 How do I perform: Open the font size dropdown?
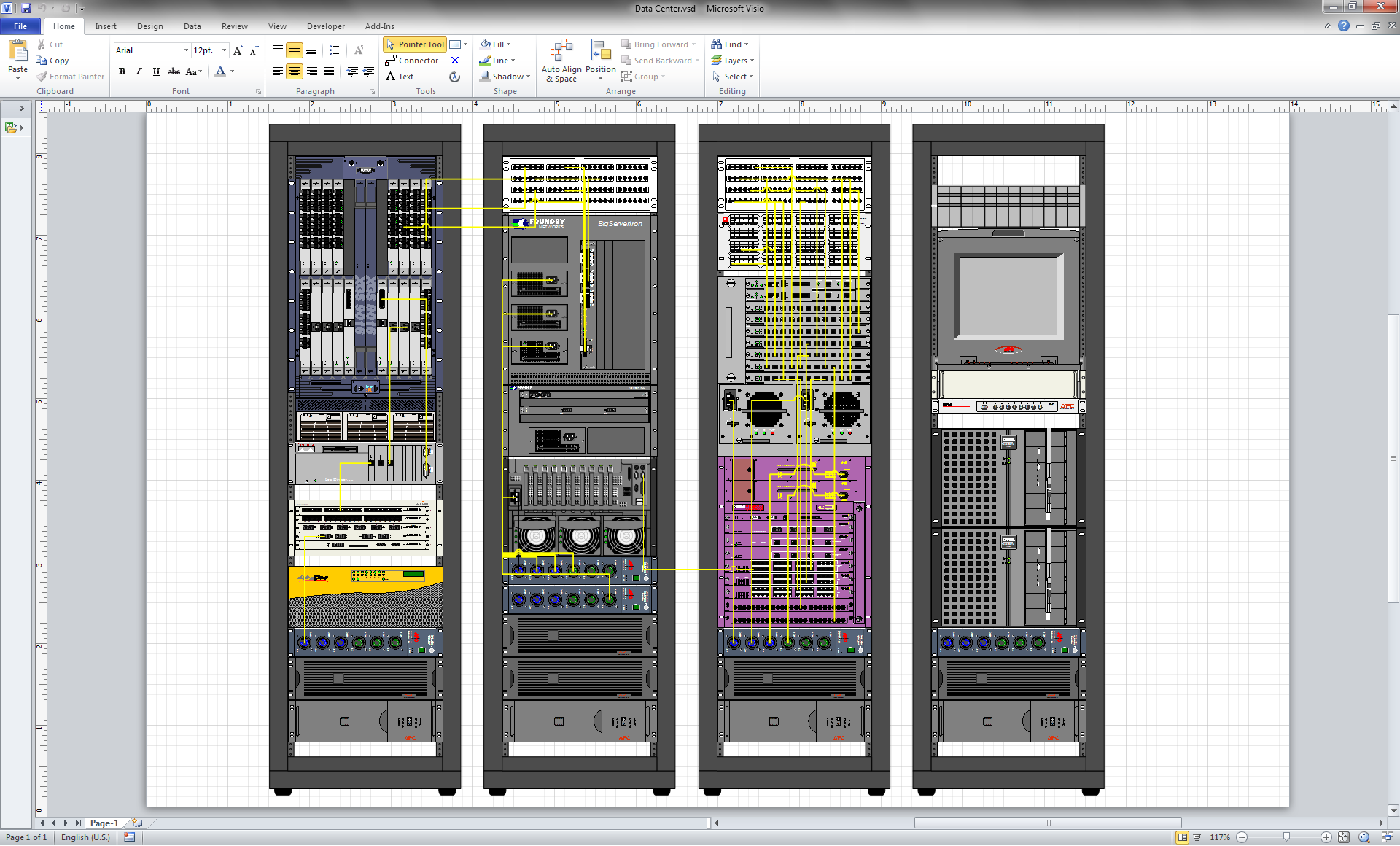224,50
